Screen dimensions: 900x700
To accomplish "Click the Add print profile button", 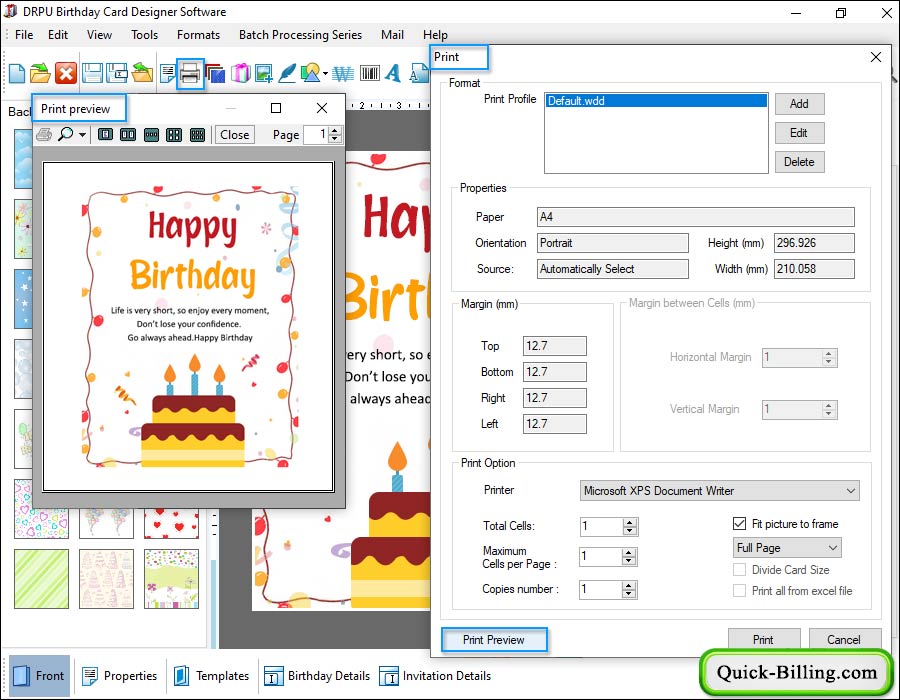I will tap(799, 104).
